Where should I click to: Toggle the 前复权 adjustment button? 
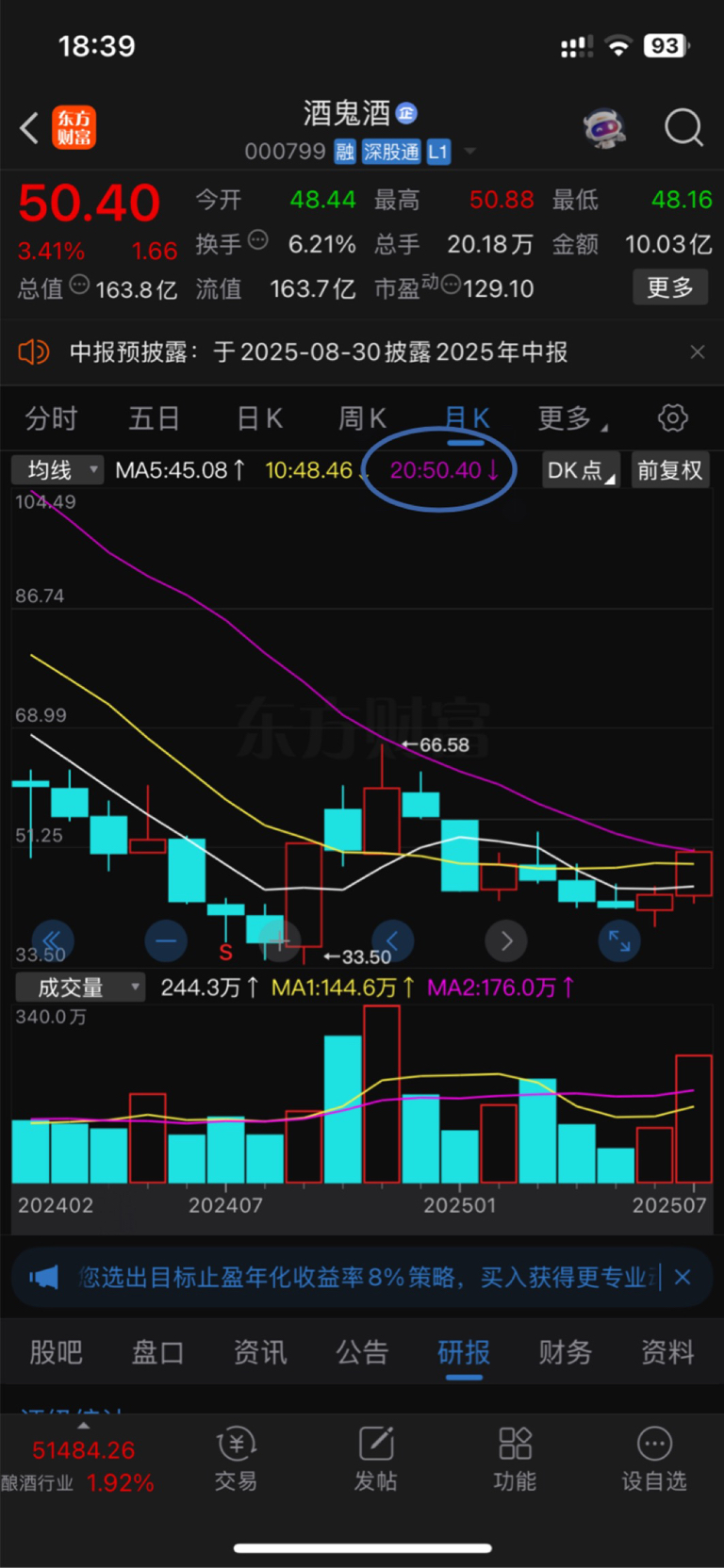(669, 469)
